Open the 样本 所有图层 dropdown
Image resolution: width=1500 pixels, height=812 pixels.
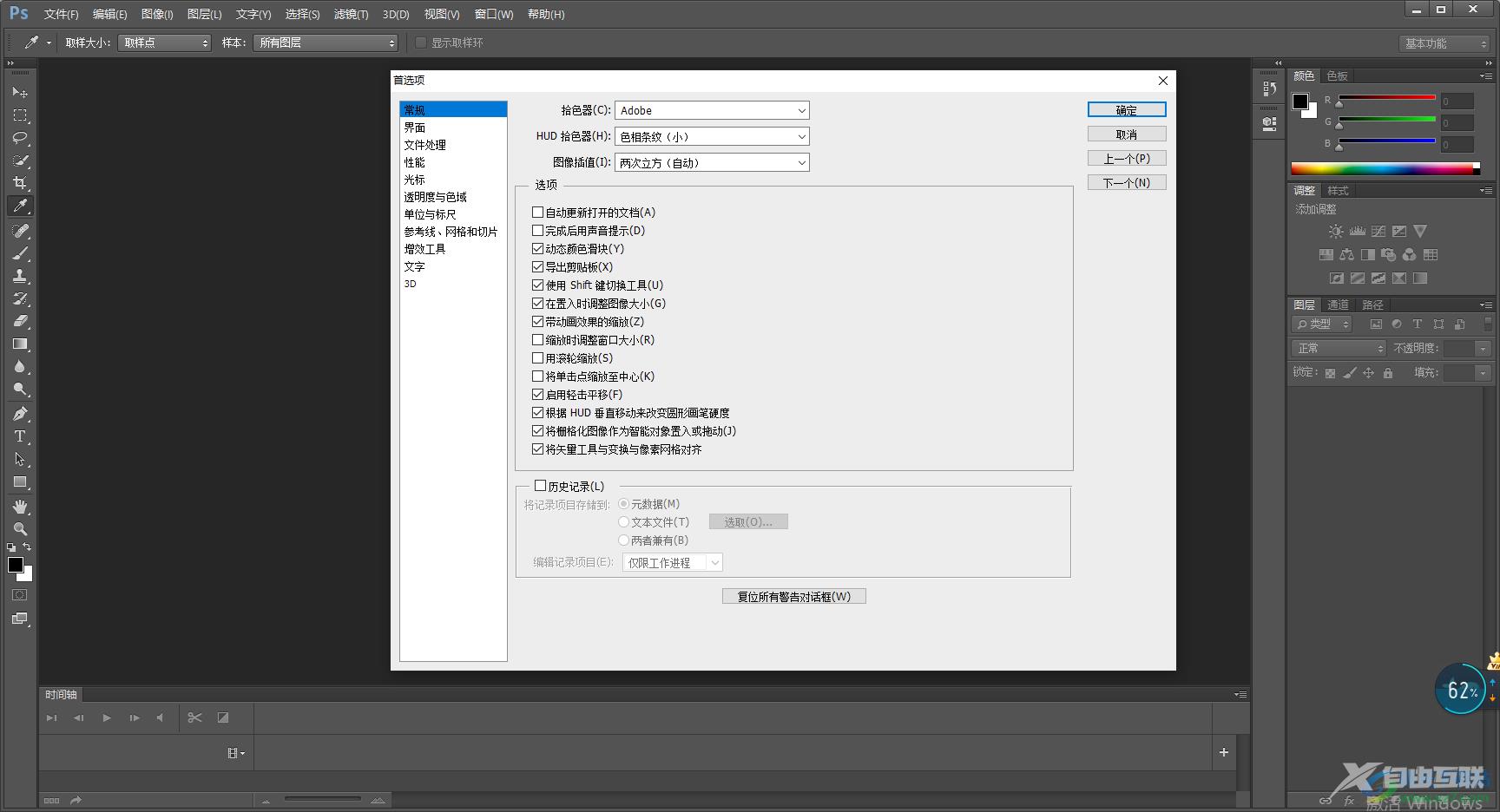pyautogui.click(x=326, y=43)
